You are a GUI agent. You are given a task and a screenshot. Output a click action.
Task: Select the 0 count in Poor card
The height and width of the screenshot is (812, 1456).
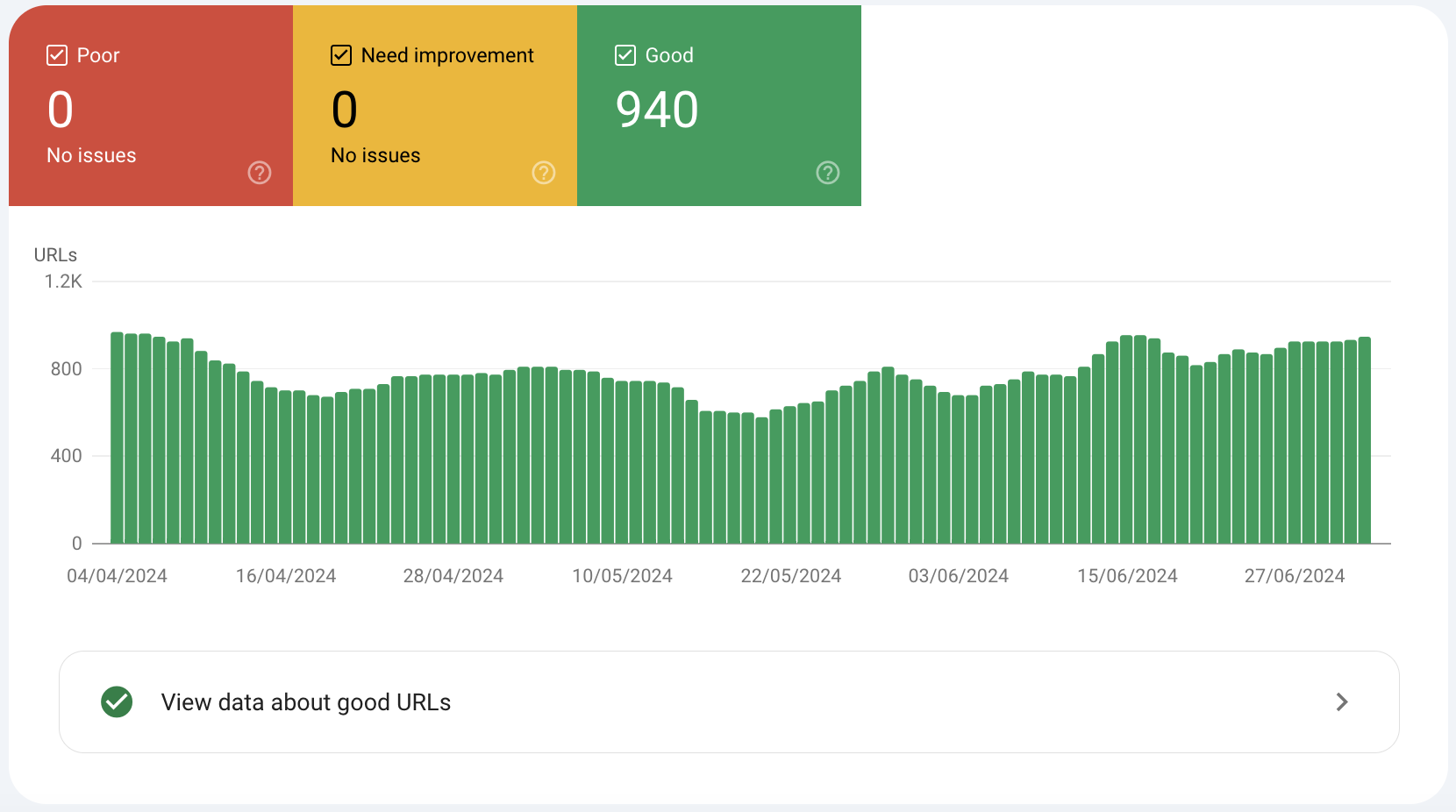[x=61, y=110]
